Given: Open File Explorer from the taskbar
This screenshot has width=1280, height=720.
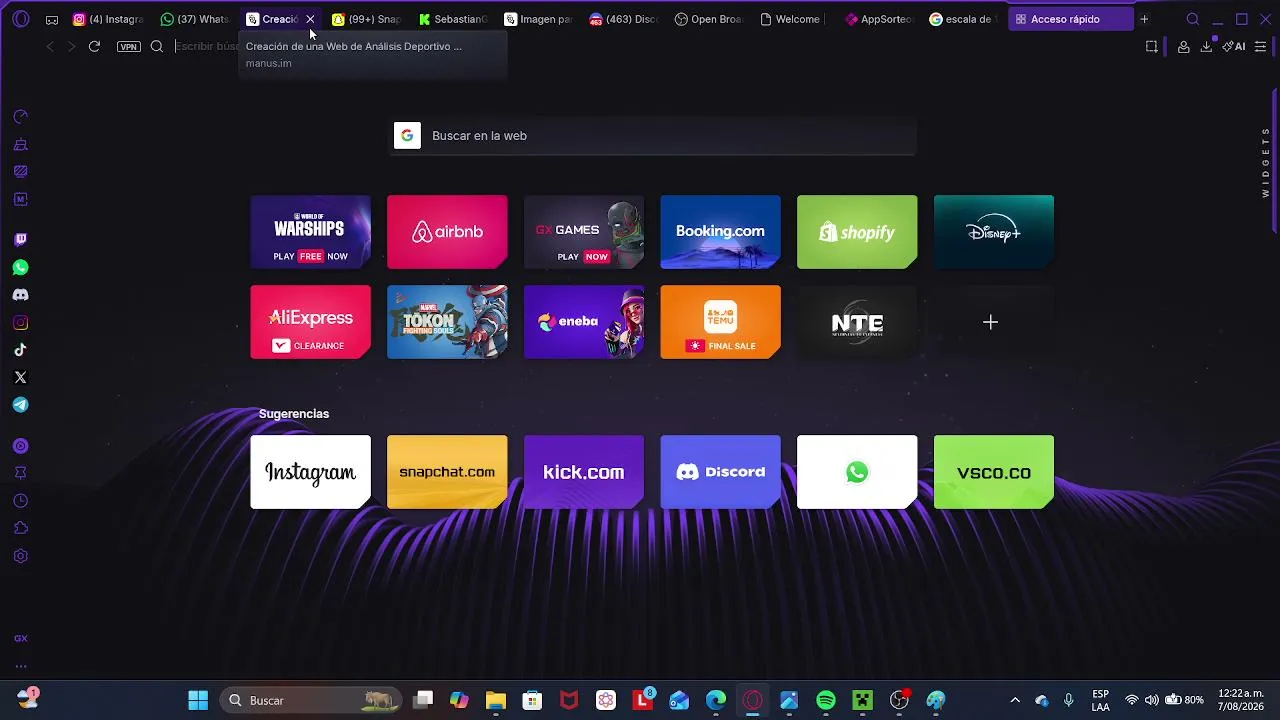Looking at the screenshot, I should [496, 700].
